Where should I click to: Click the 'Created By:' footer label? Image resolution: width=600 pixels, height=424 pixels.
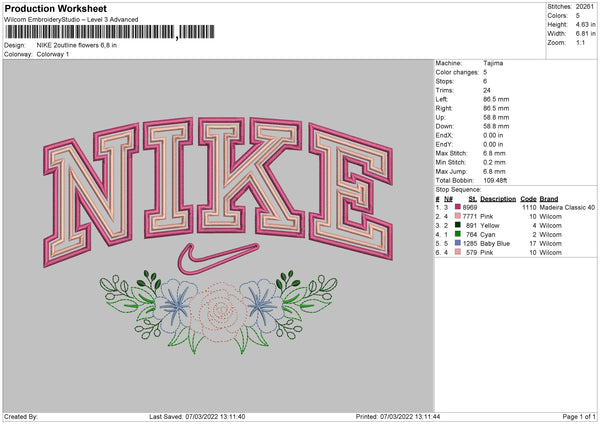point(21,416)
